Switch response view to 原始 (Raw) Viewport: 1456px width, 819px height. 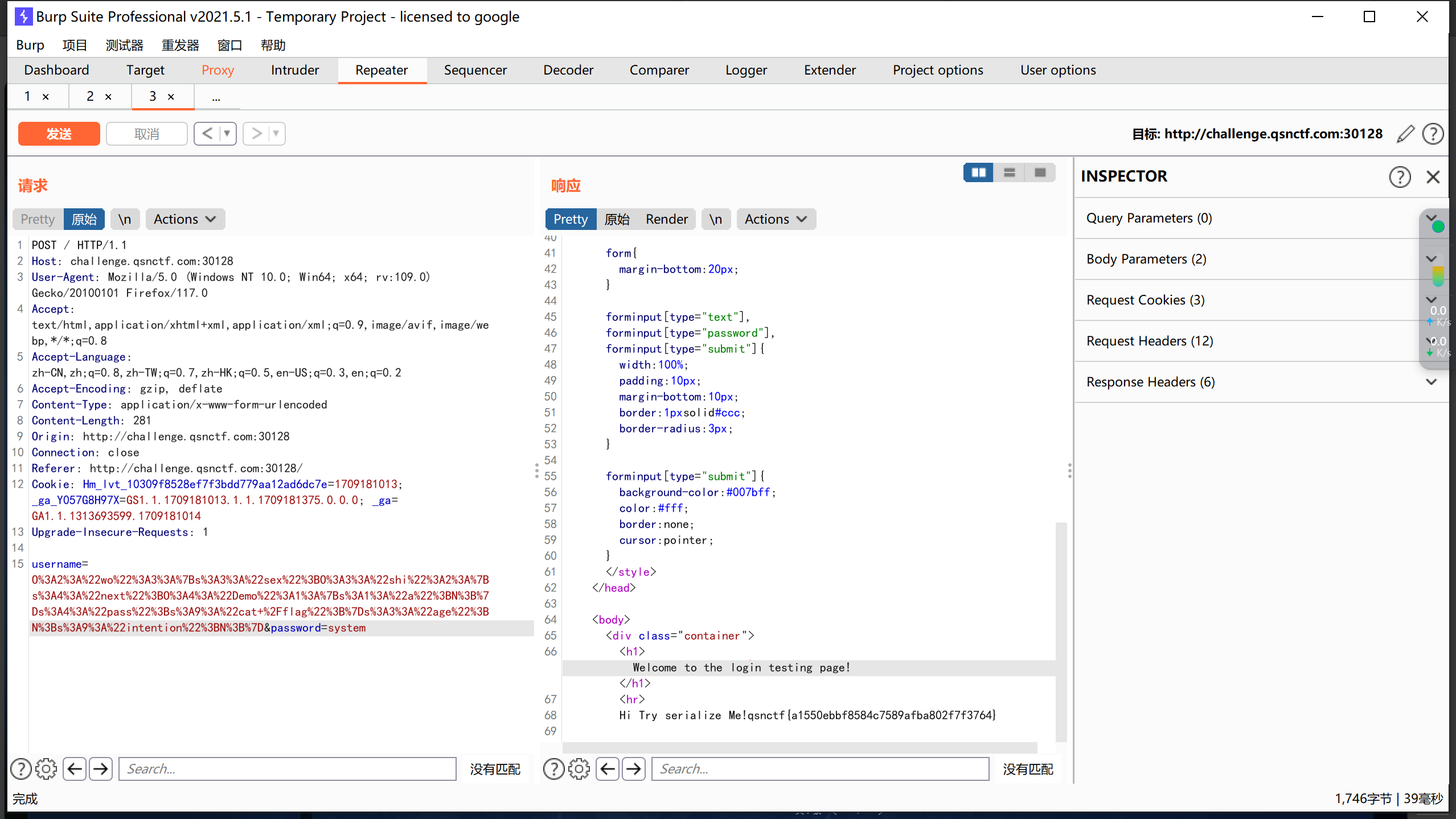(617, 219)
